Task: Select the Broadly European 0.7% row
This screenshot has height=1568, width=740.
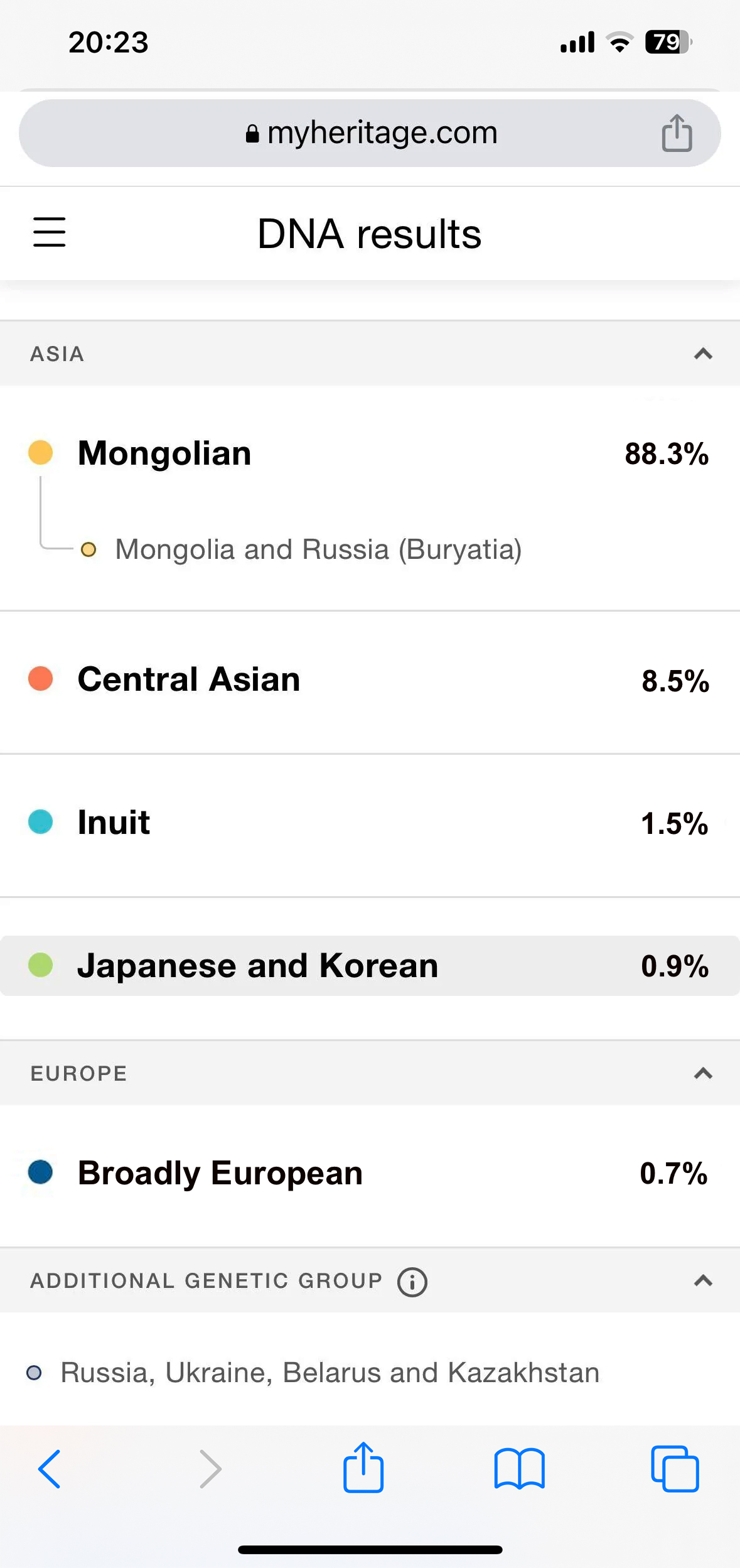Action: pyautogui.click(x=370, y=1173)
